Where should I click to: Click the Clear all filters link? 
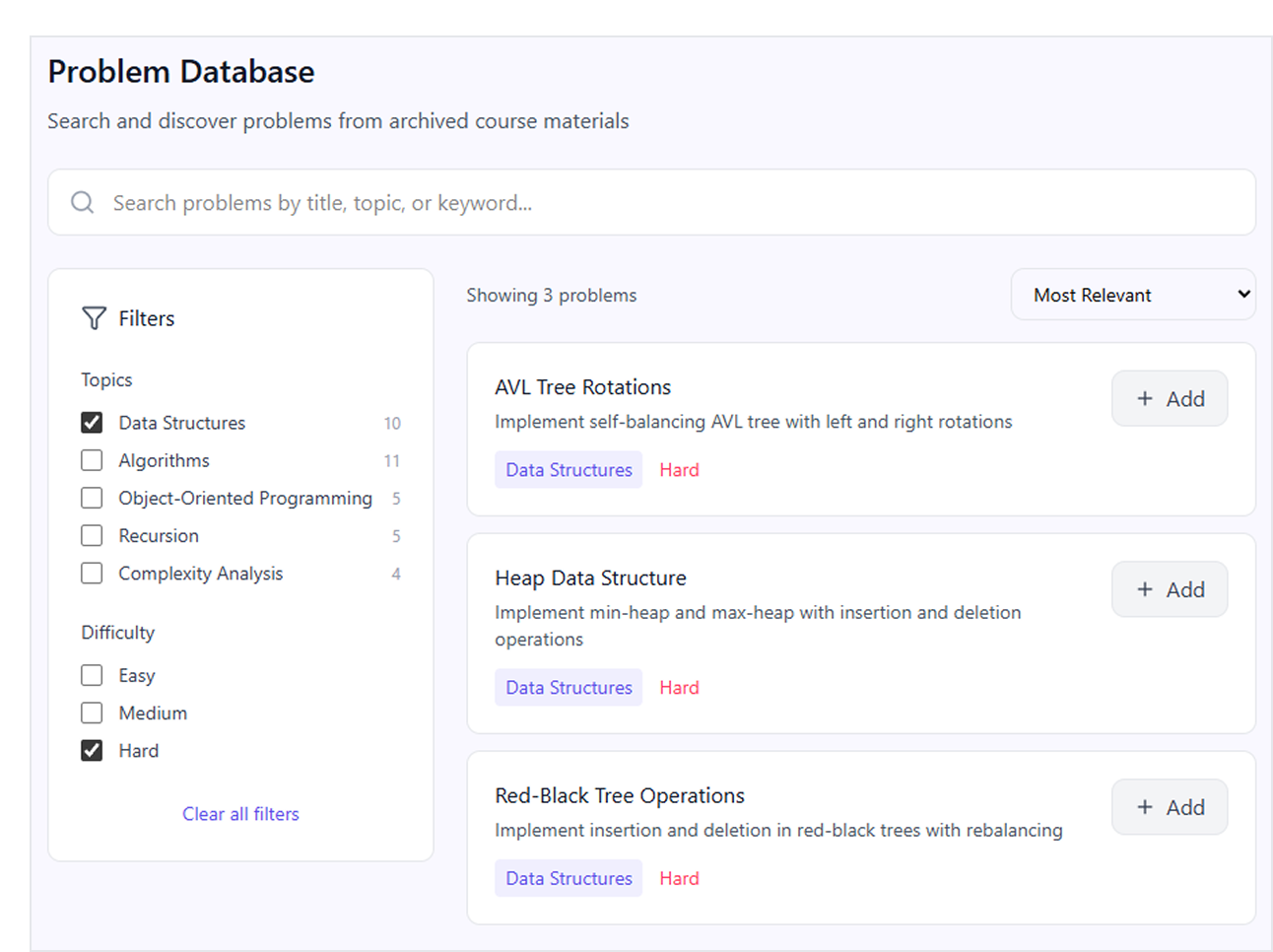[x=240, y=814]
